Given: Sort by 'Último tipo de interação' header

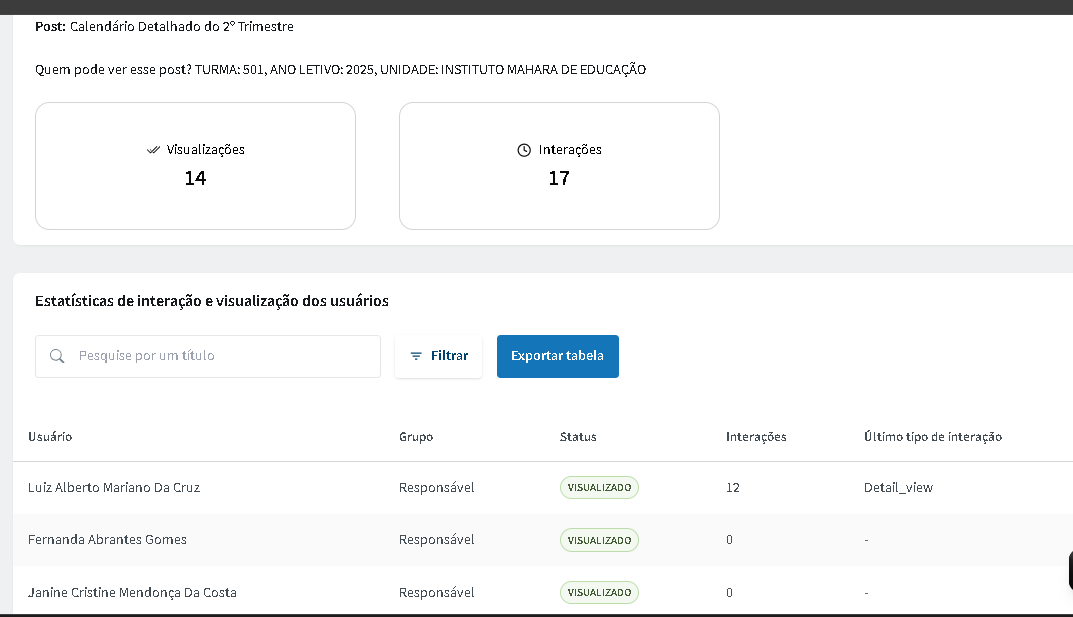Looking at the screenshot, I should tap(933, 436).
